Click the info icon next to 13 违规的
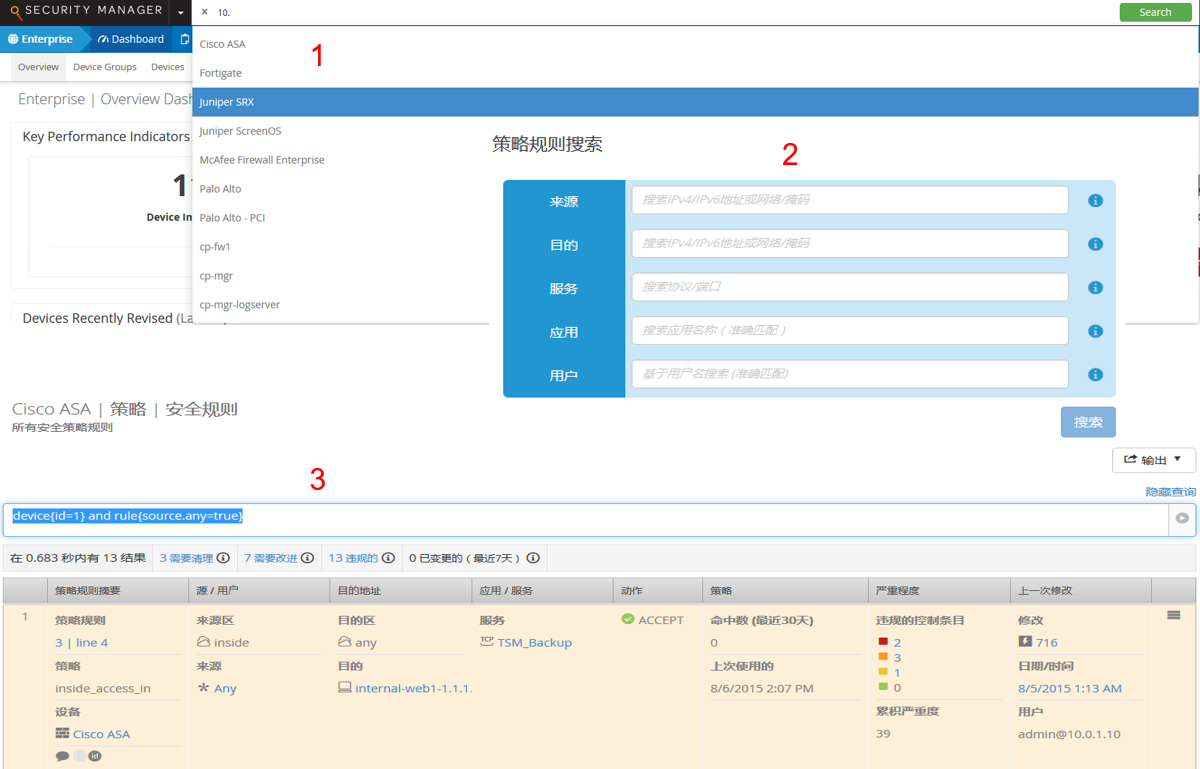1200x769 pixels. pos(388,558)
